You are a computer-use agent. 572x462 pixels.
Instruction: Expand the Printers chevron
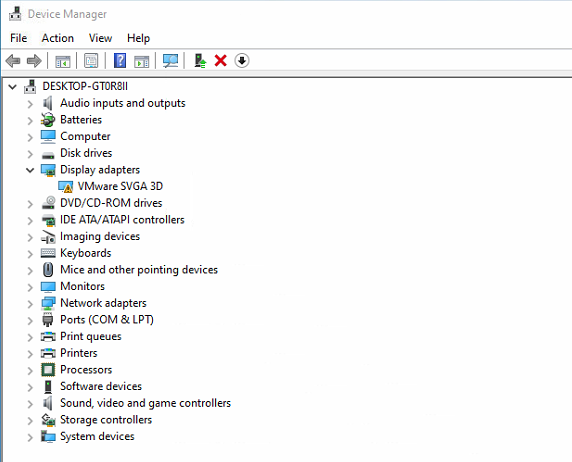point(30,354)
